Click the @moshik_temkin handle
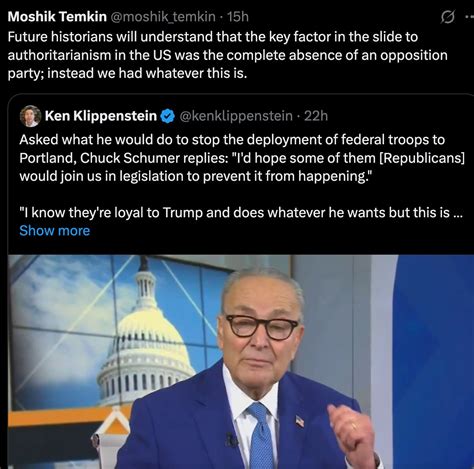The image size is (474, 469). pos(163,17)
